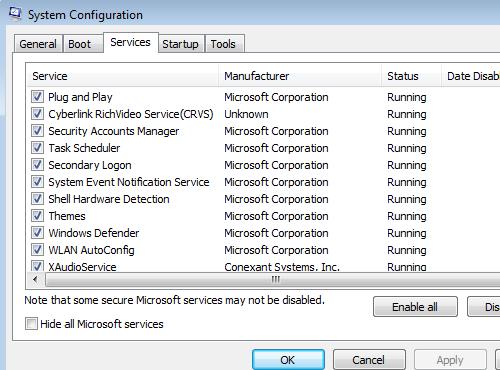Click the Conexant Systems, Inc. manufacturer cell
The width and height of the screenshot is (500, 370).
[x=282, y=267]
